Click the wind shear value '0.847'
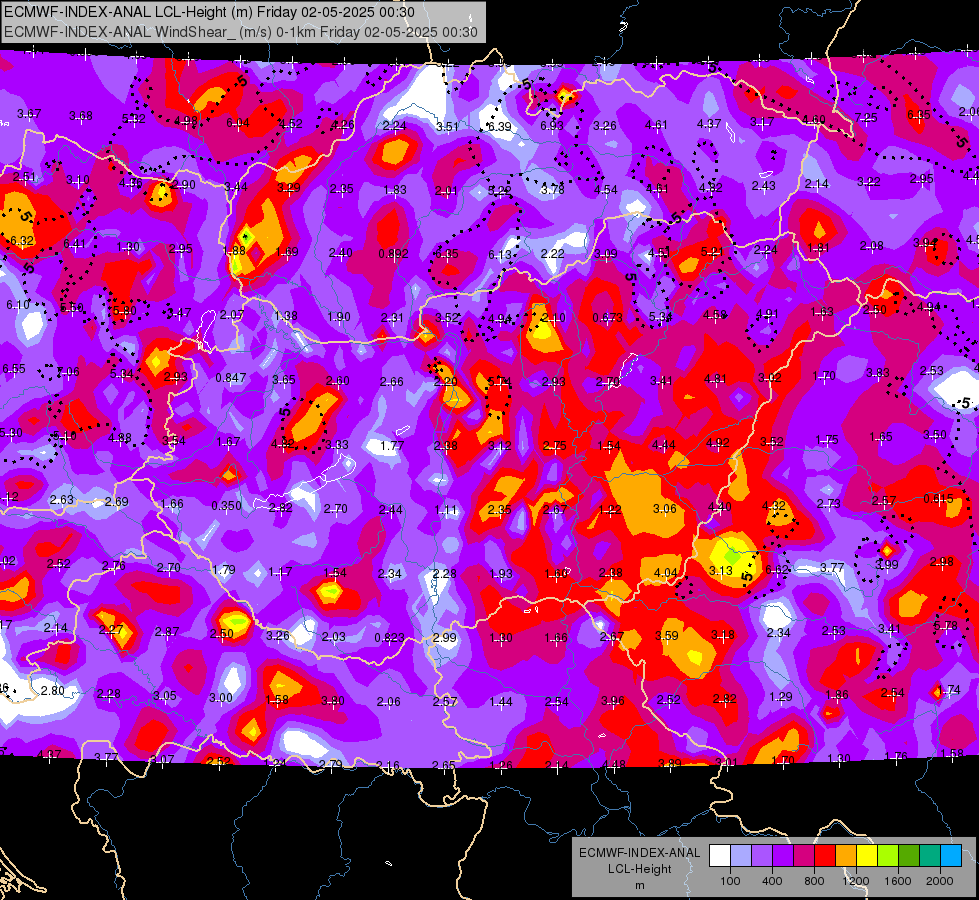This screenshot has height=900, width=979. point(230,377)
